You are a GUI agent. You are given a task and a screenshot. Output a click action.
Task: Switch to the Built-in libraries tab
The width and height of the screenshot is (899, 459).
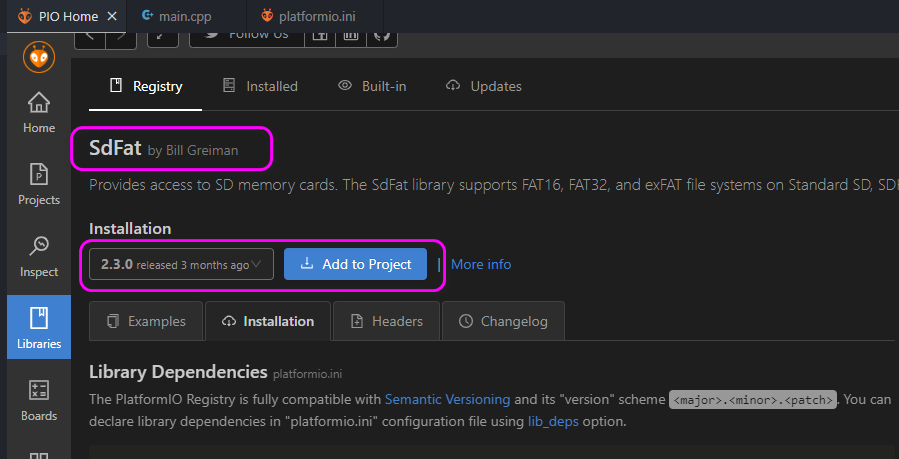(372, 87)
